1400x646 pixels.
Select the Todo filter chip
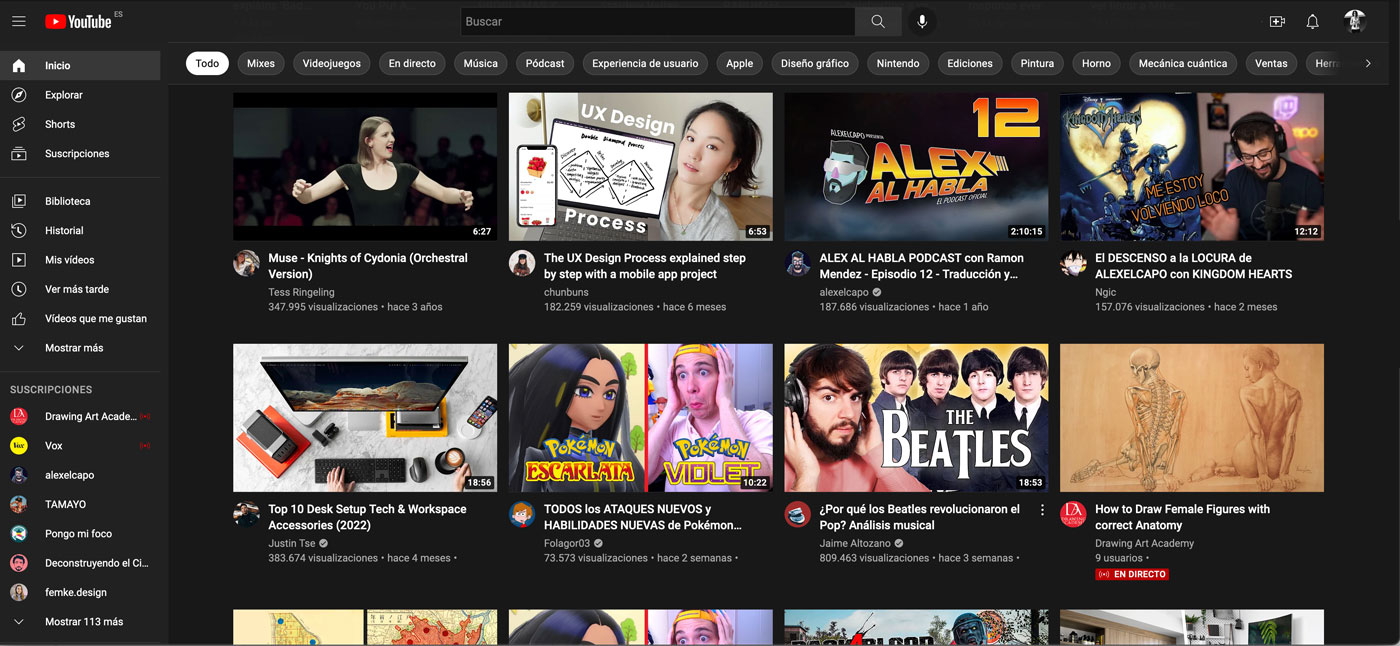(207, 63)
